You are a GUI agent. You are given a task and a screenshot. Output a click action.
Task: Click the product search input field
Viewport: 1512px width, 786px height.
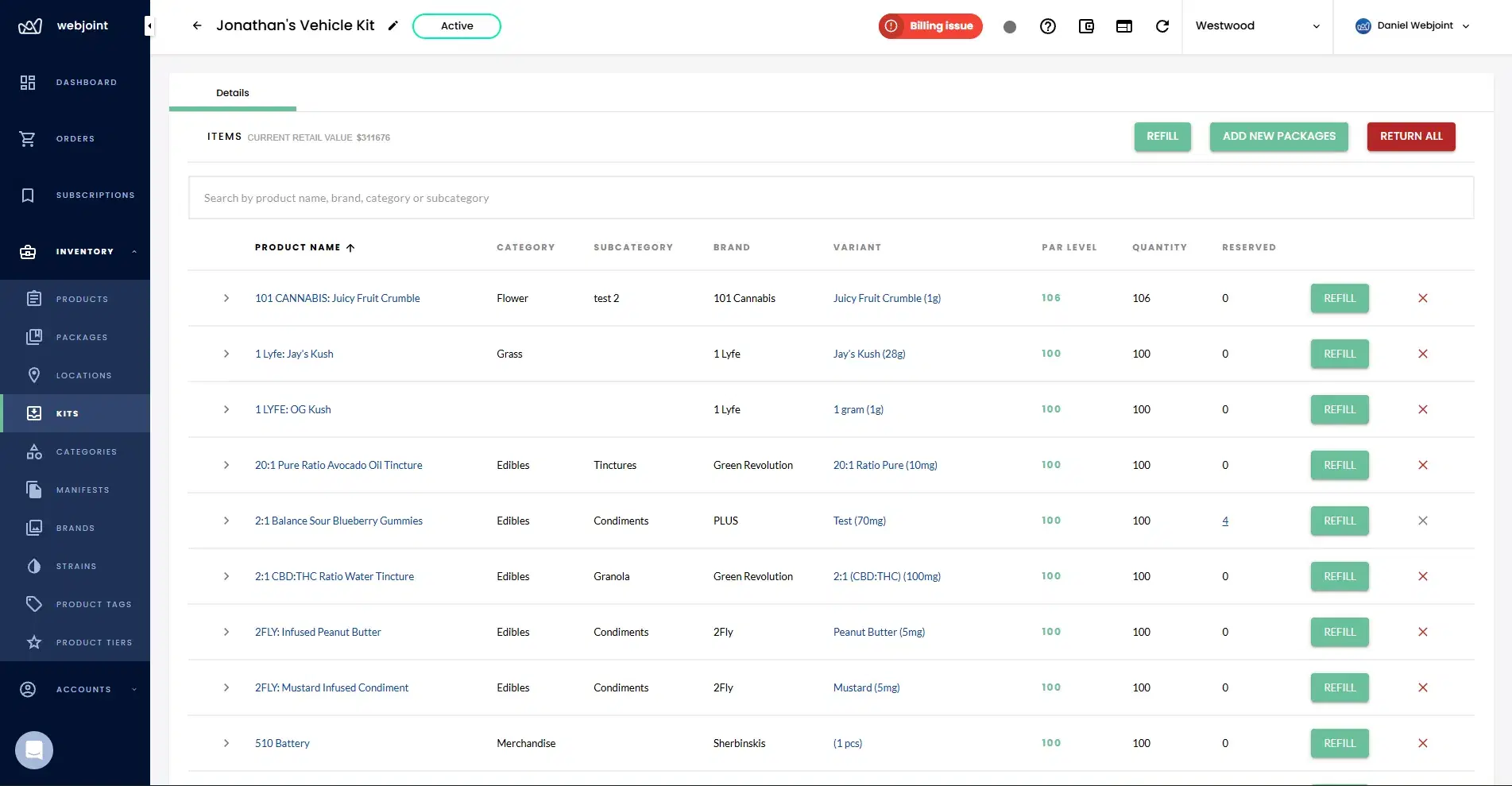556,197
